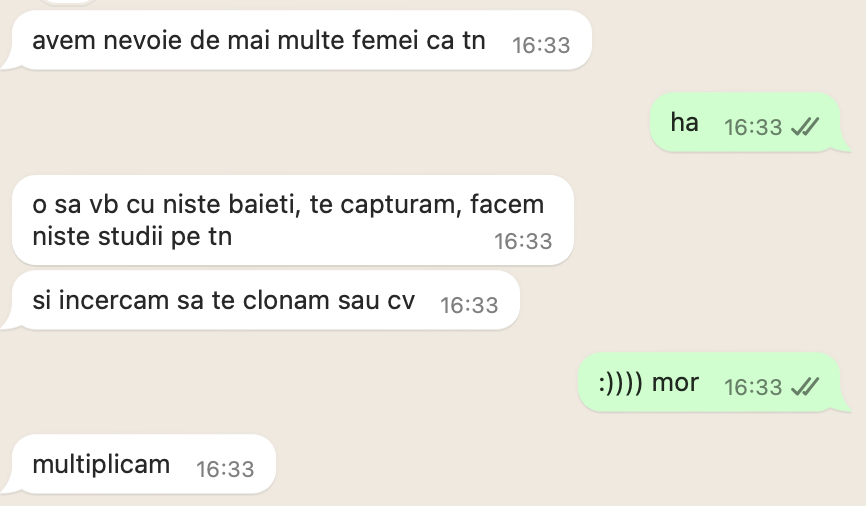Select the "multiplicam" message
866x506 pixels.
(x=101, y=465)
